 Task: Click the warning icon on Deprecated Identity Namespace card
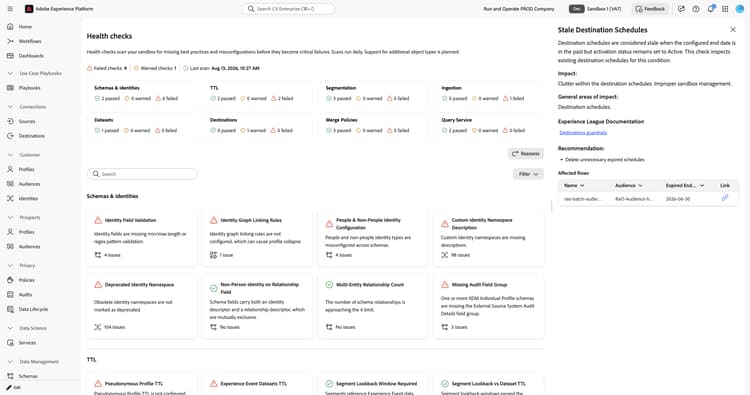[x=98, y=285]
